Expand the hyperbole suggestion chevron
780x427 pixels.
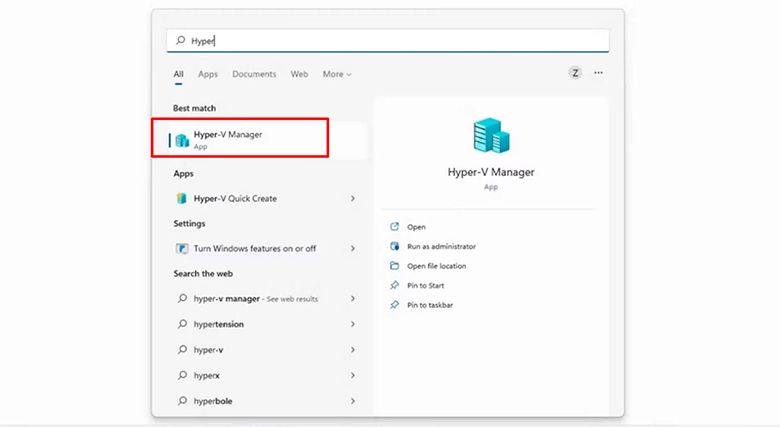[353, 401]
